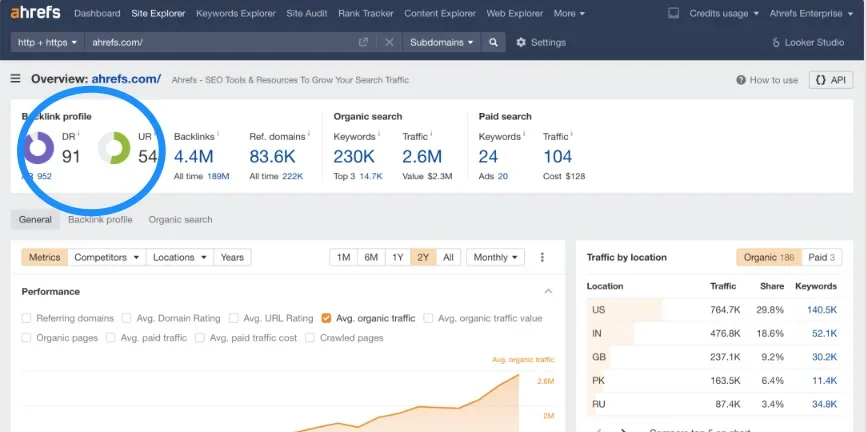This screenshot has width=866, height=432.
Task: Open Content Explorer in top navigation
Action: click(440, 13)
